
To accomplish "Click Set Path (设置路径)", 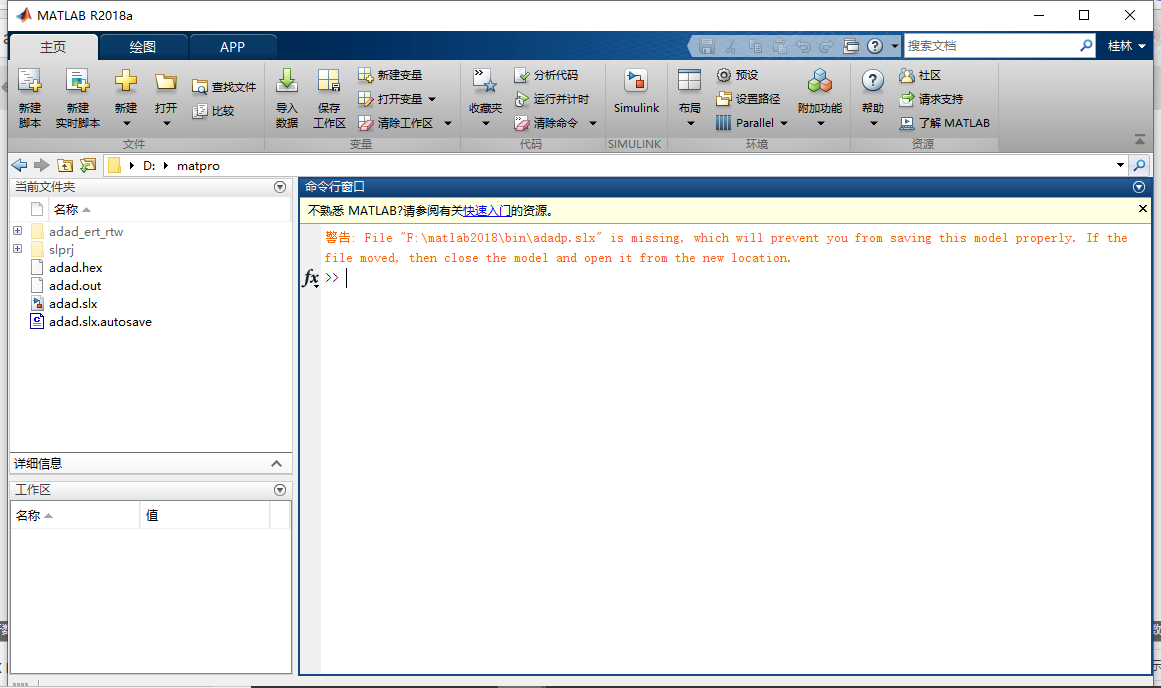I will pos(749,98).
